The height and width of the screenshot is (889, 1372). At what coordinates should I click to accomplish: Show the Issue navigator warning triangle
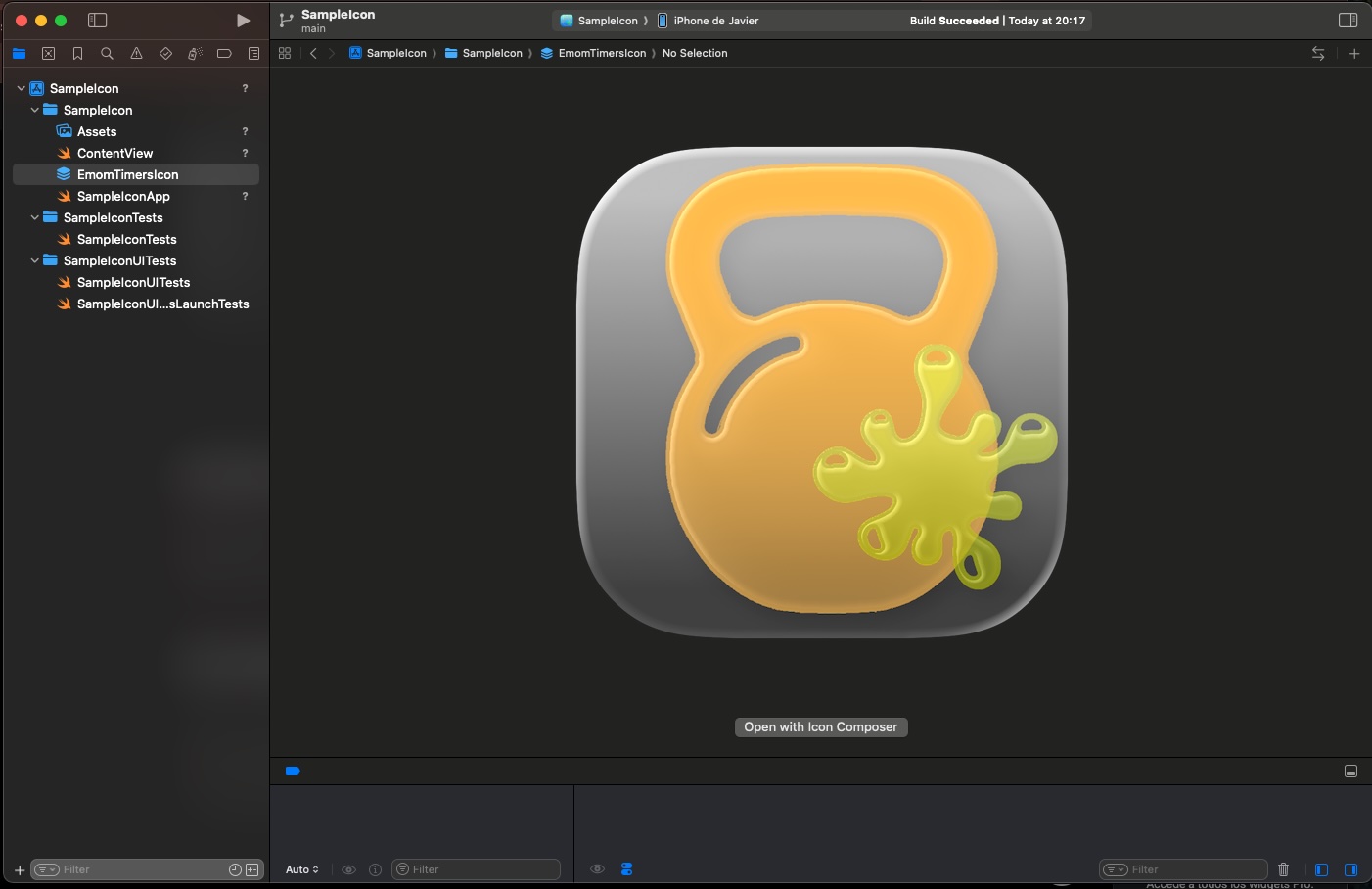click(x=137, y=53)
